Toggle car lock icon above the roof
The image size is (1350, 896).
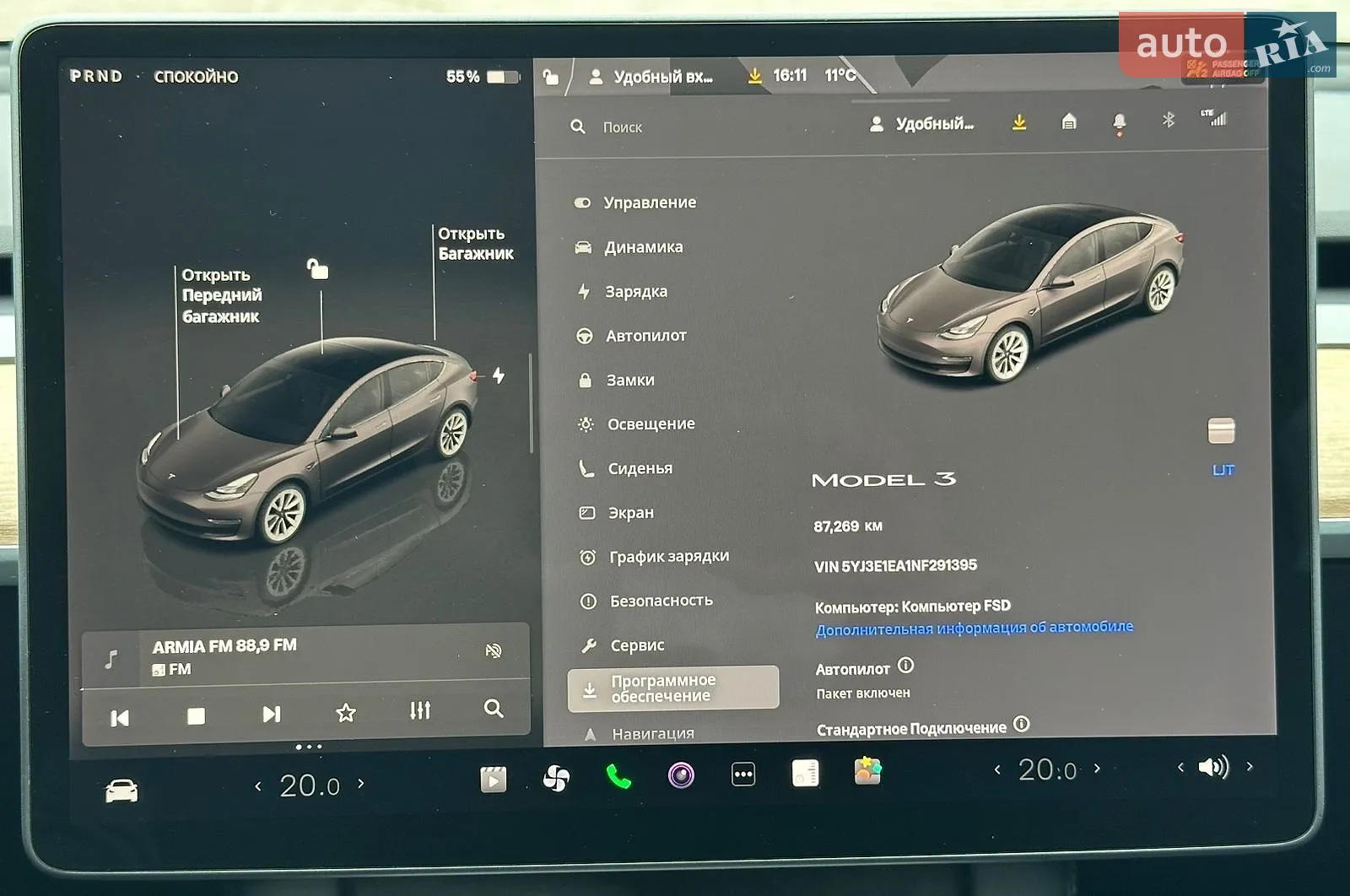[317, 269]
